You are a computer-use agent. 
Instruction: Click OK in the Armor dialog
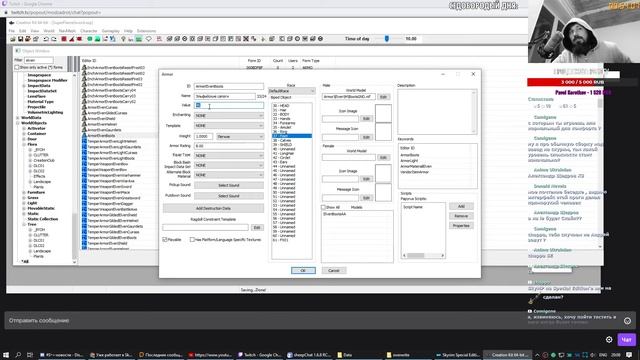click(x=303, y=270)
